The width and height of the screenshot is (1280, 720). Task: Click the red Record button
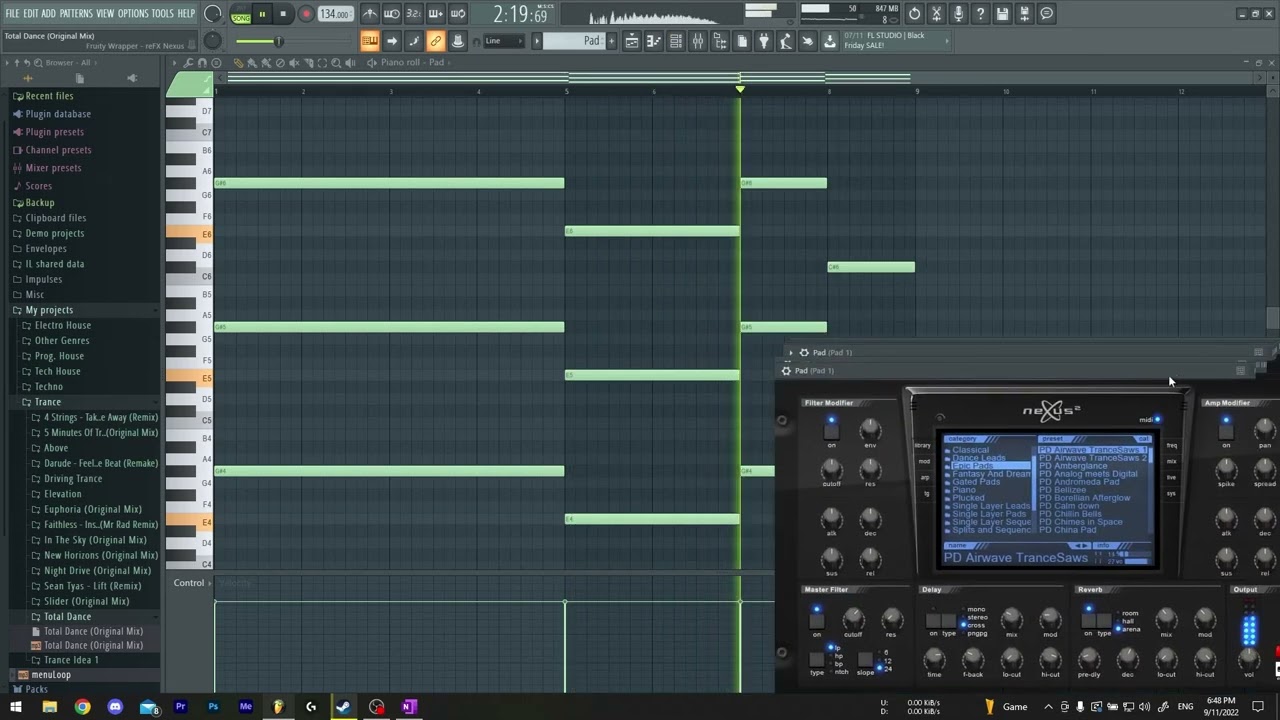click(x=306, y=14)
